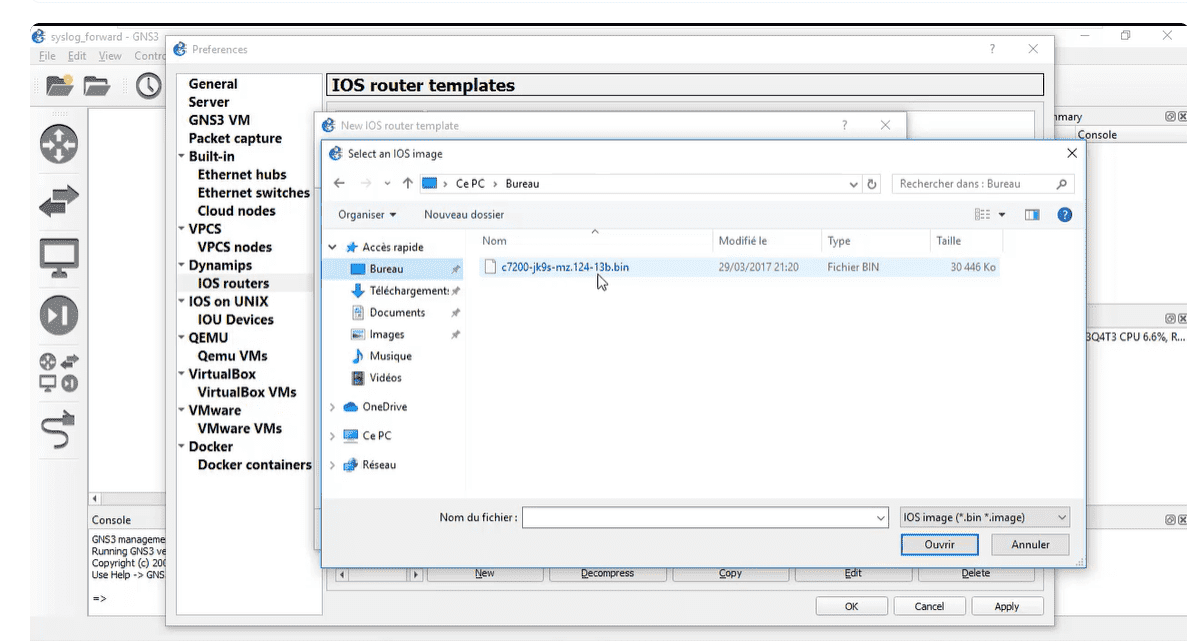Viewport: 1187px width, 641px height.
Task: Expand the Réseau tree node
Action: tap(332, 465)
